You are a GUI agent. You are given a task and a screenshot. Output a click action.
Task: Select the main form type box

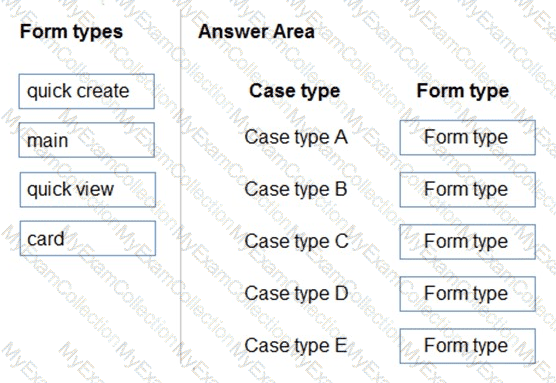[87, 140]
